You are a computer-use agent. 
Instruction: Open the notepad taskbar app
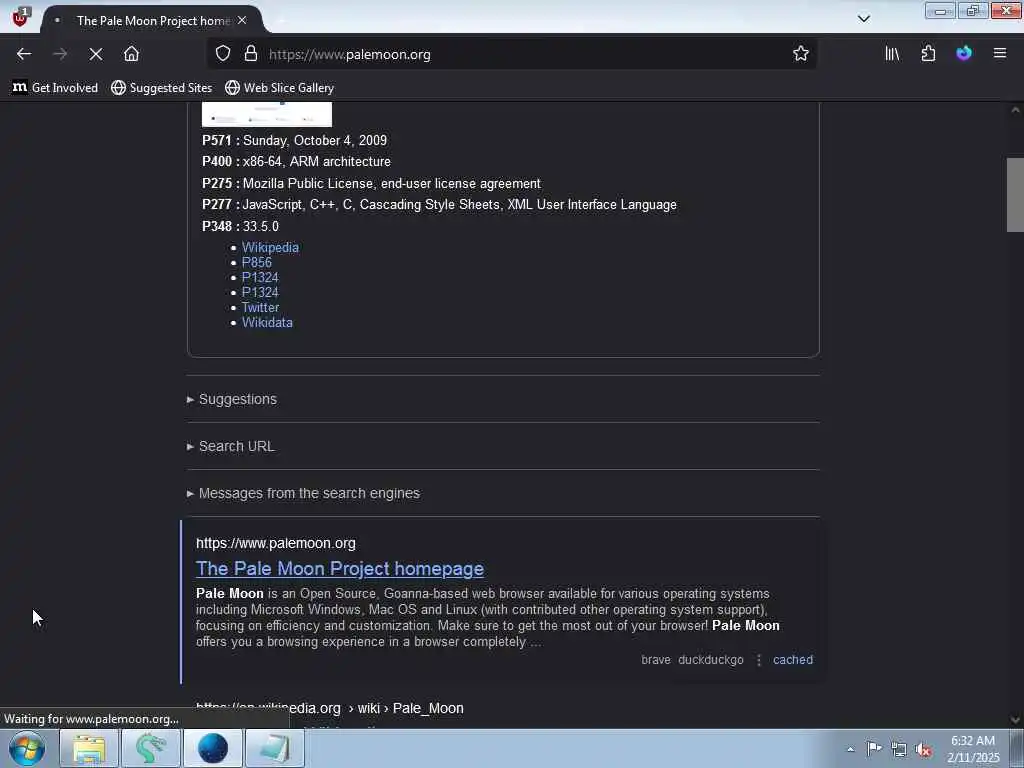coord(275,748)
